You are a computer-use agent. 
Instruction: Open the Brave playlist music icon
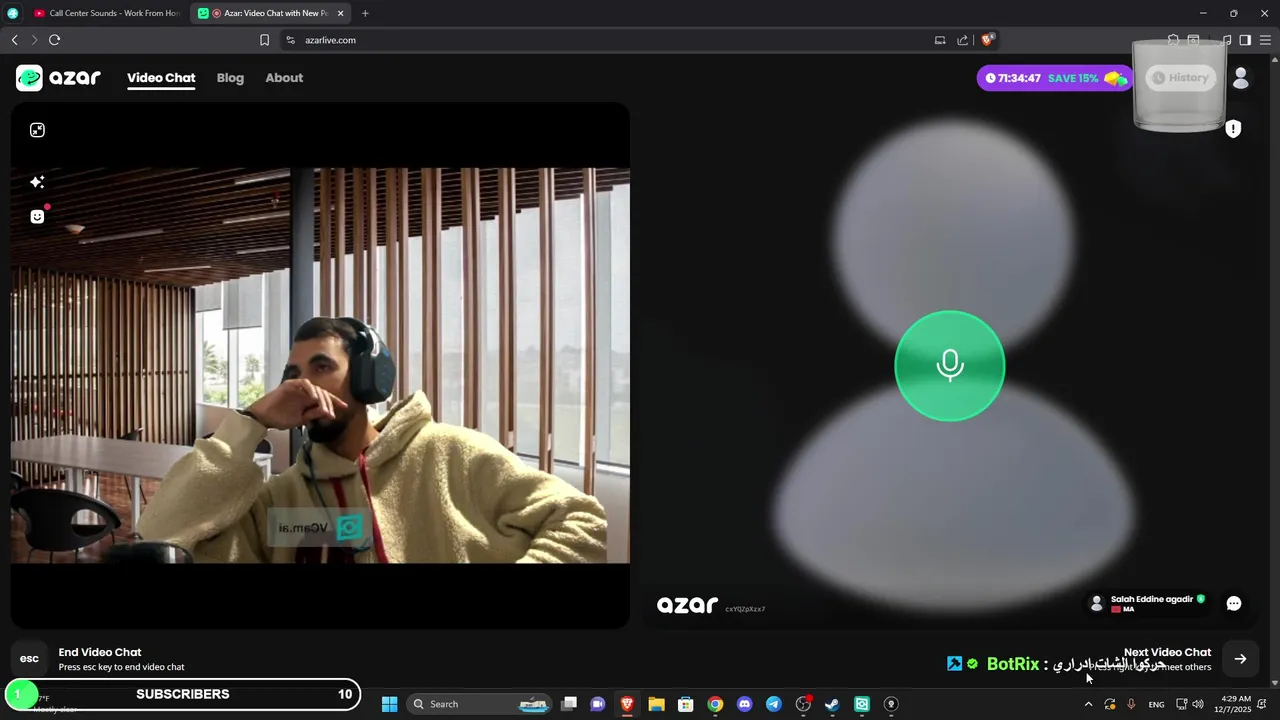pos(1226,40)
